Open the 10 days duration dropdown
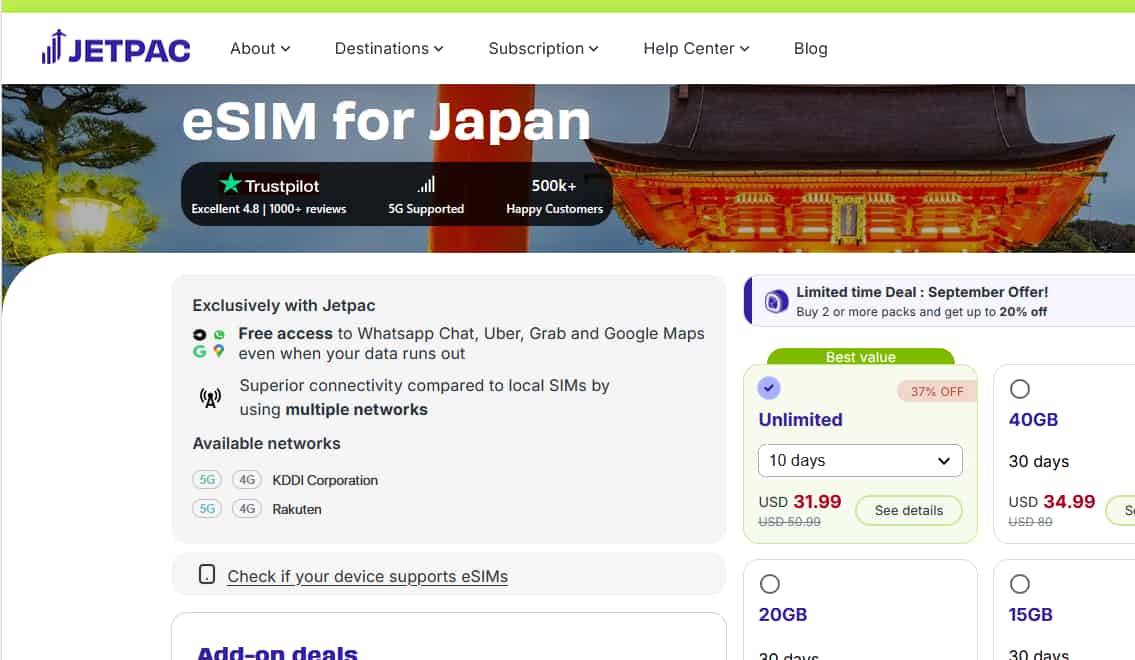 (x=860, y=460)
